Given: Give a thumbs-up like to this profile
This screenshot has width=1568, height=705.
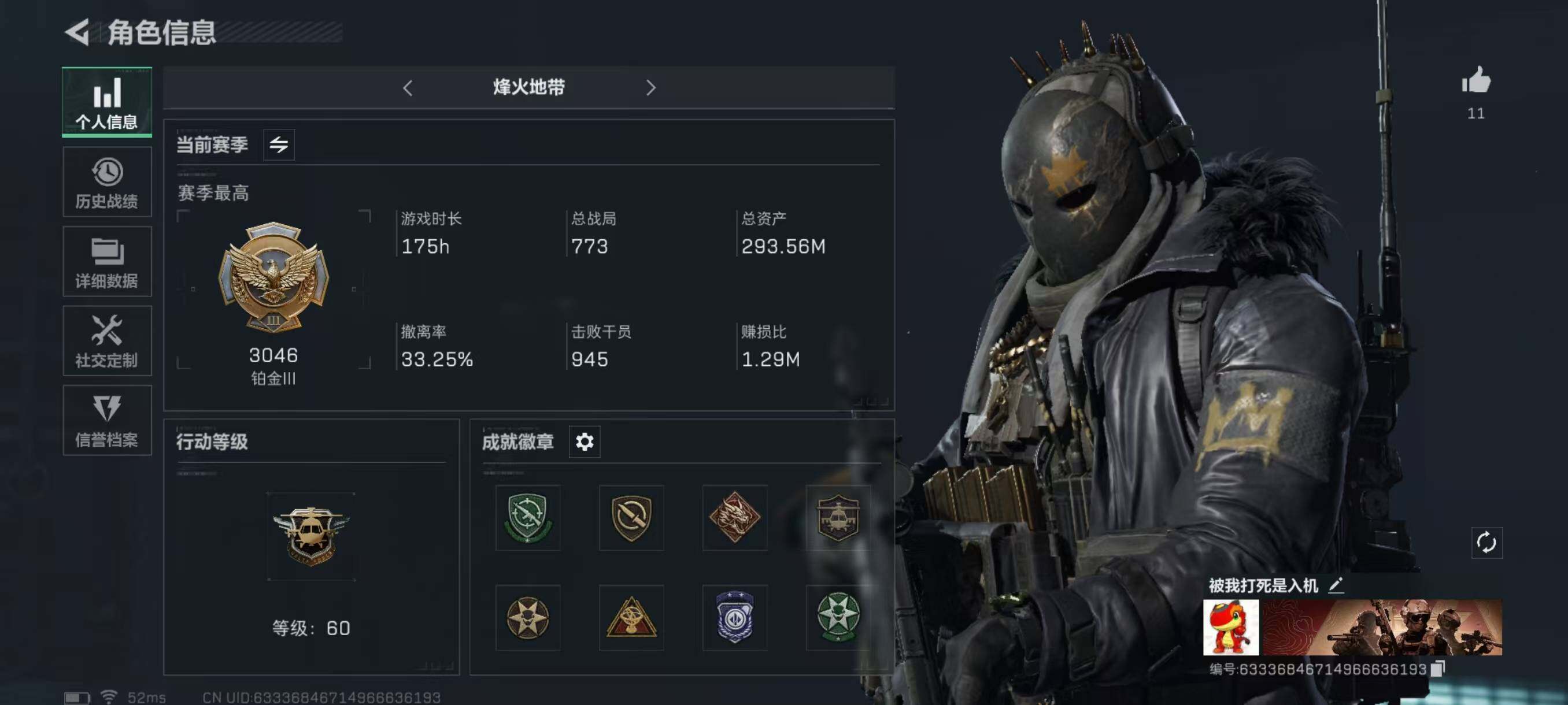Looking at the screenshot, I should tap(1476, 81).
